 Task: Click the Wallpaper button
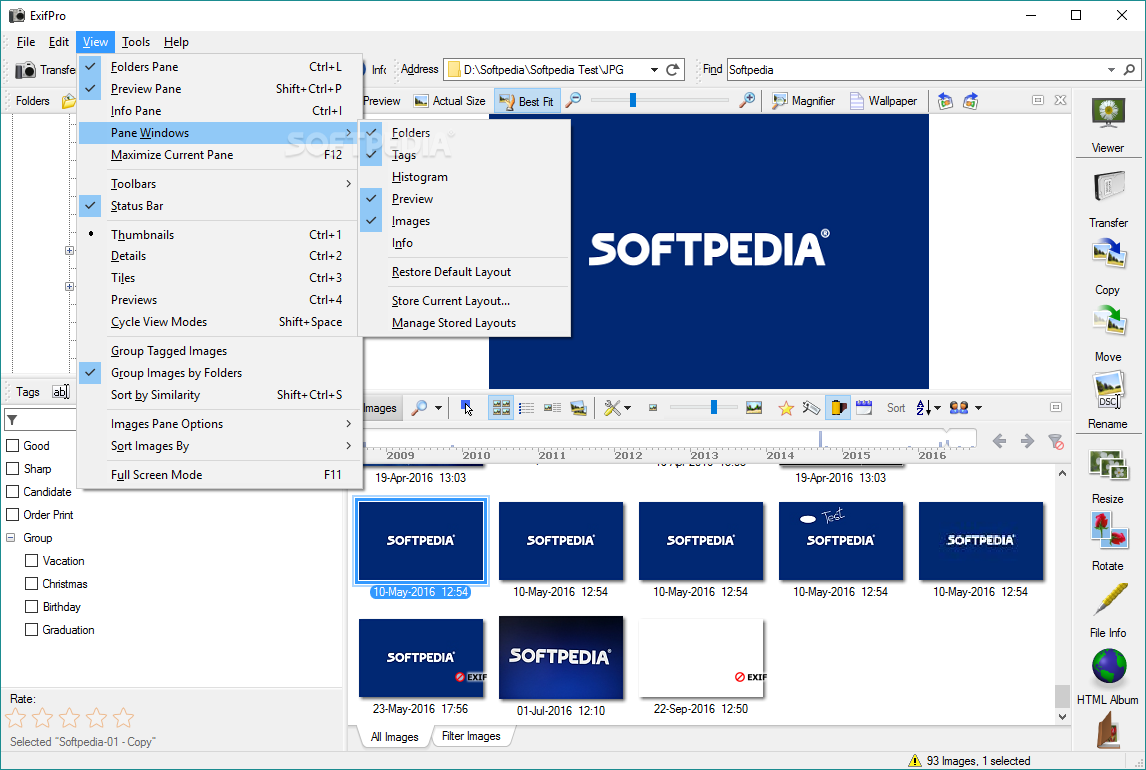click(883, 101)
